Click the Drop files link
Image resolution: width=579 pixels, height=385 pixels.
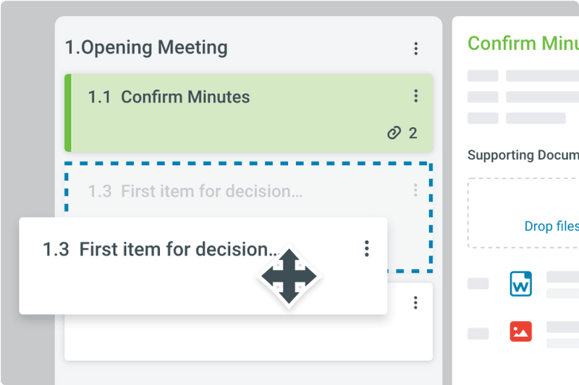click(551, 226)
